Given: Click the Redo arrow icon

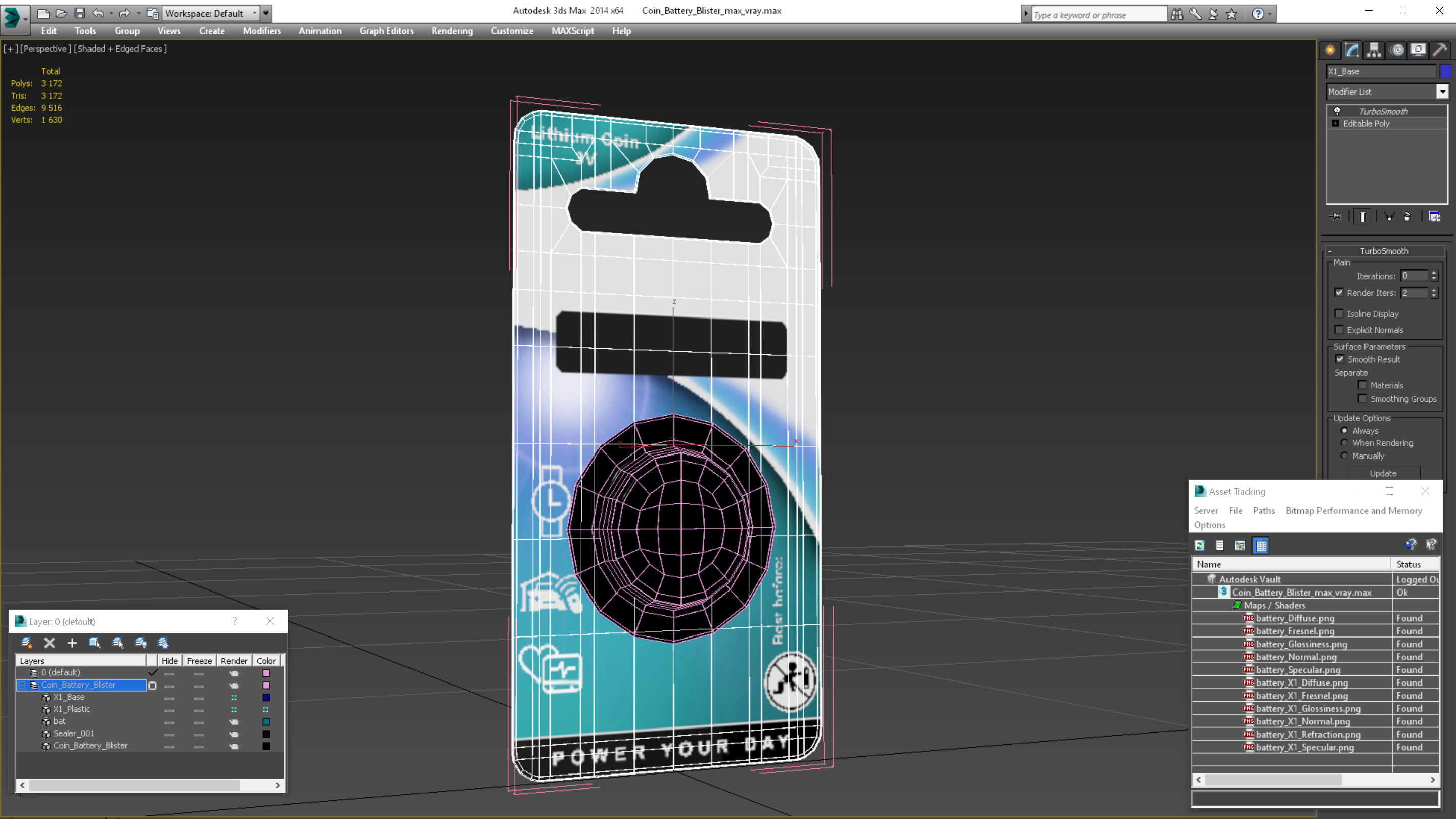Looking at the screenshot, I should click(124, 13).
